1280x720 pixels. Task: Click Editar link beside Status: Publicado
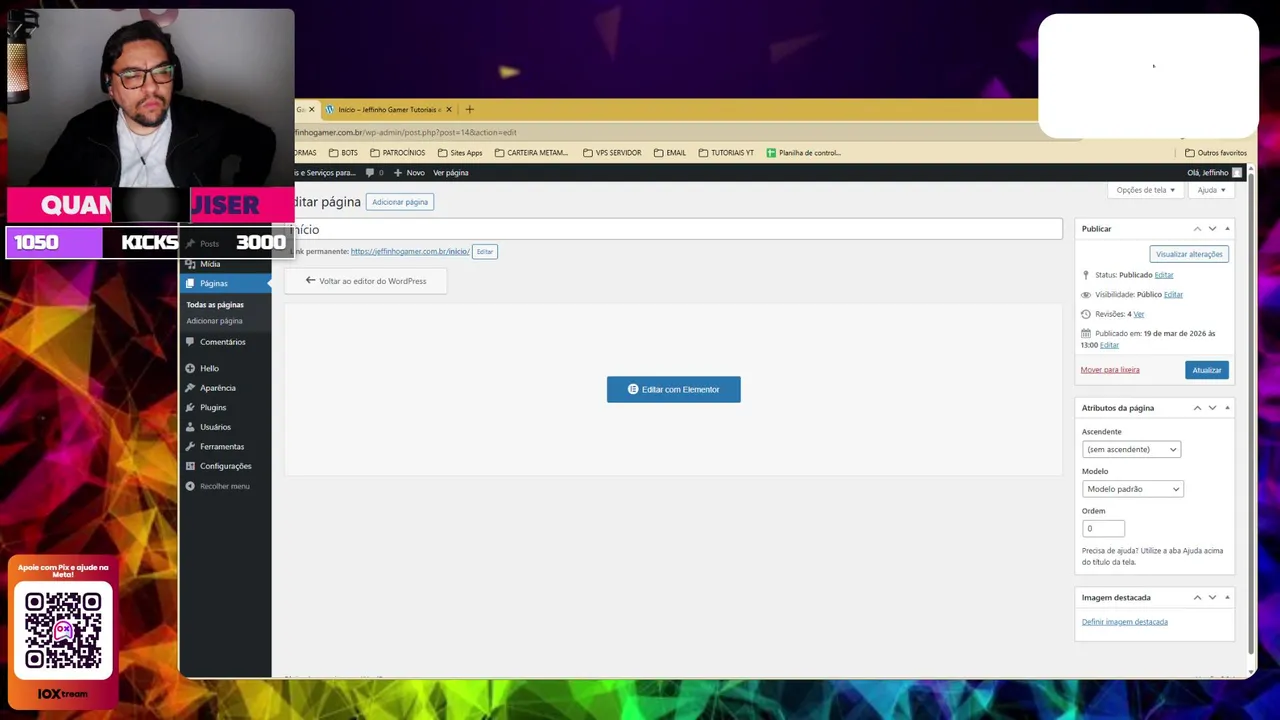pyautogui.click(x=1164, y=275)
